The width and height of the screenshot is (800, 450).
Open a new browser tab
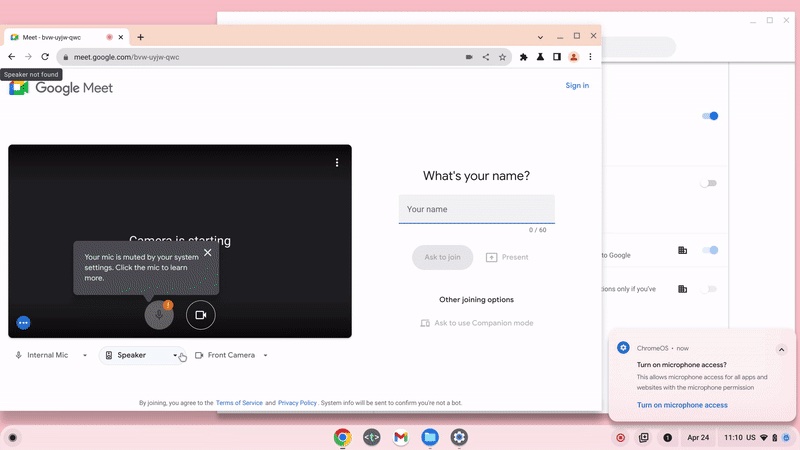point(140,37)
